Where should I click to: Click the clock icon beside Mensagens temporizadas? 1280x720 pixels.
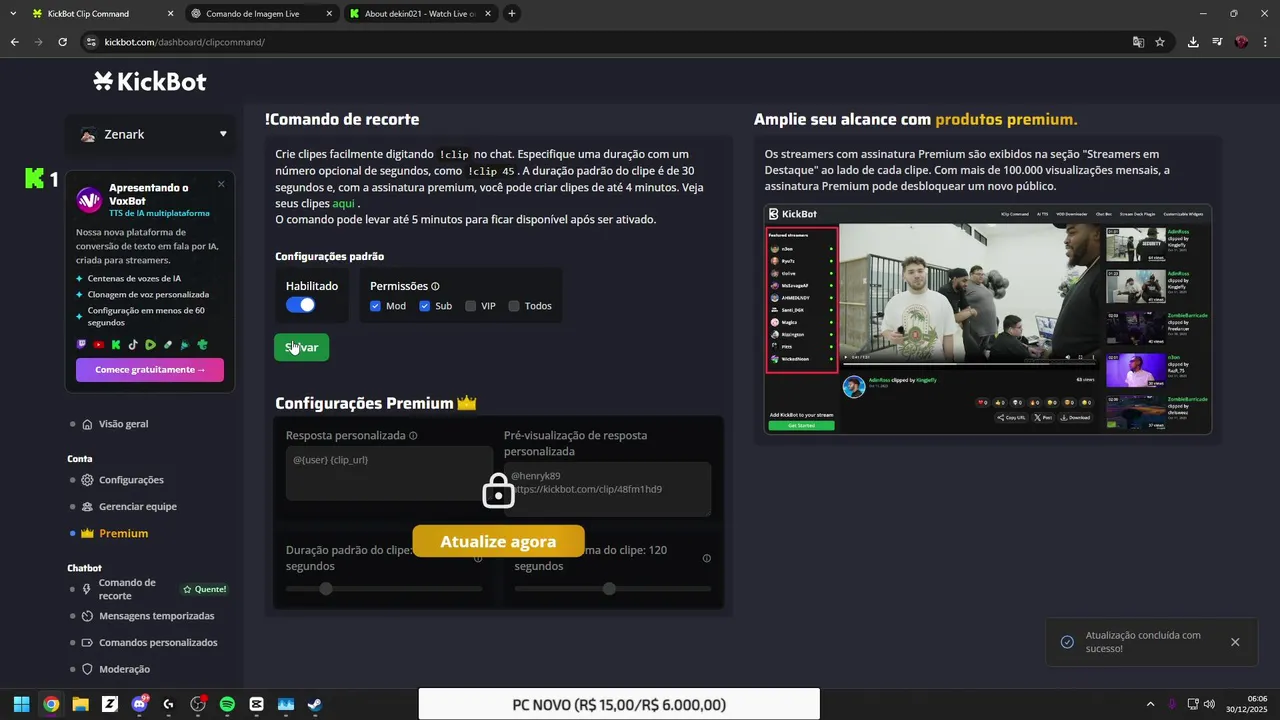pyautogui.click(x=88, y=616)
